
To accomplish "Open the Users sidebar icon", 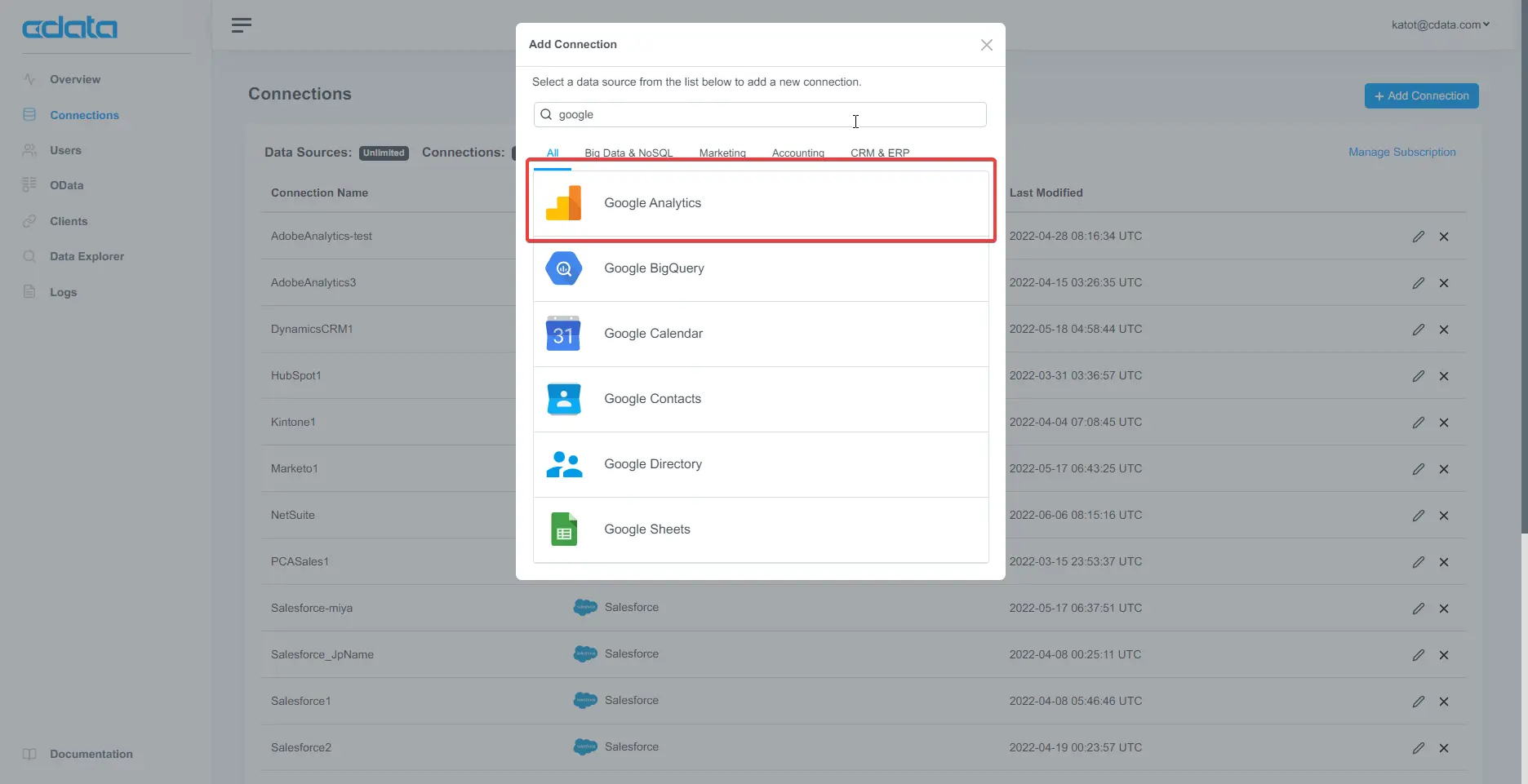I will tap(29, 150).
